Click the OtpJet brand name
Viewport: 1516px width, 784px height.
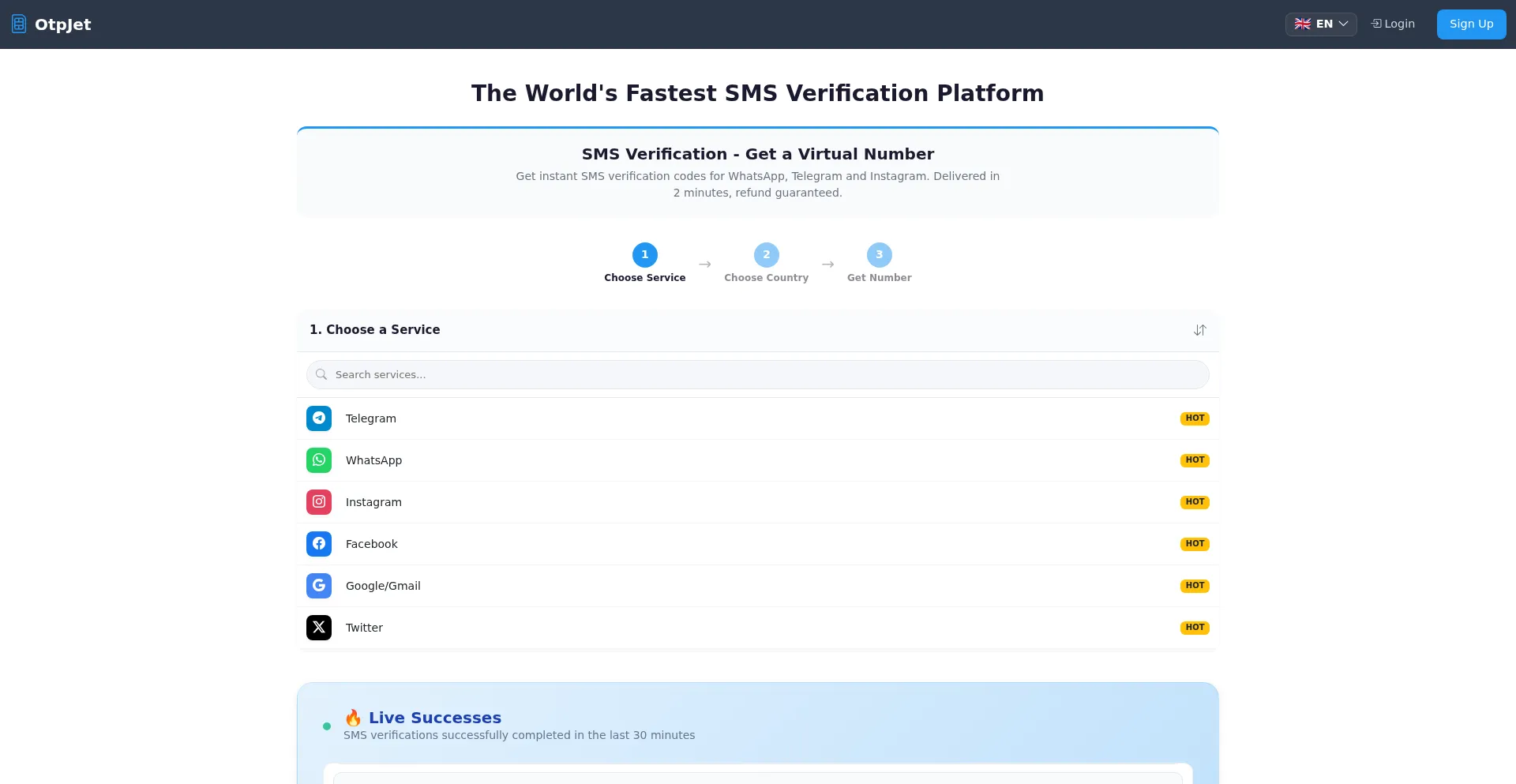tap(63, 24)
